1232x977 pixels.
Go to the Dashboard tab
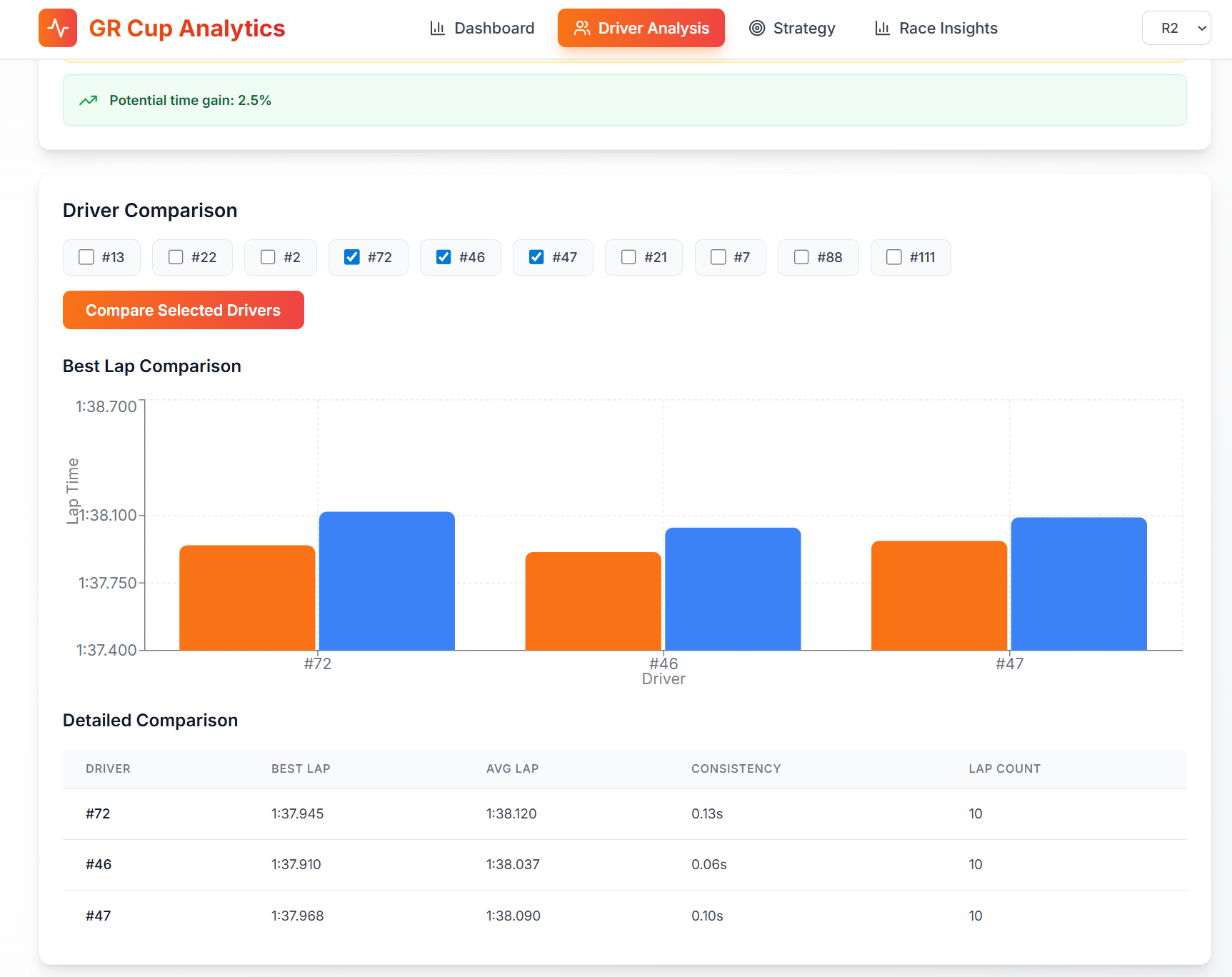481,28
